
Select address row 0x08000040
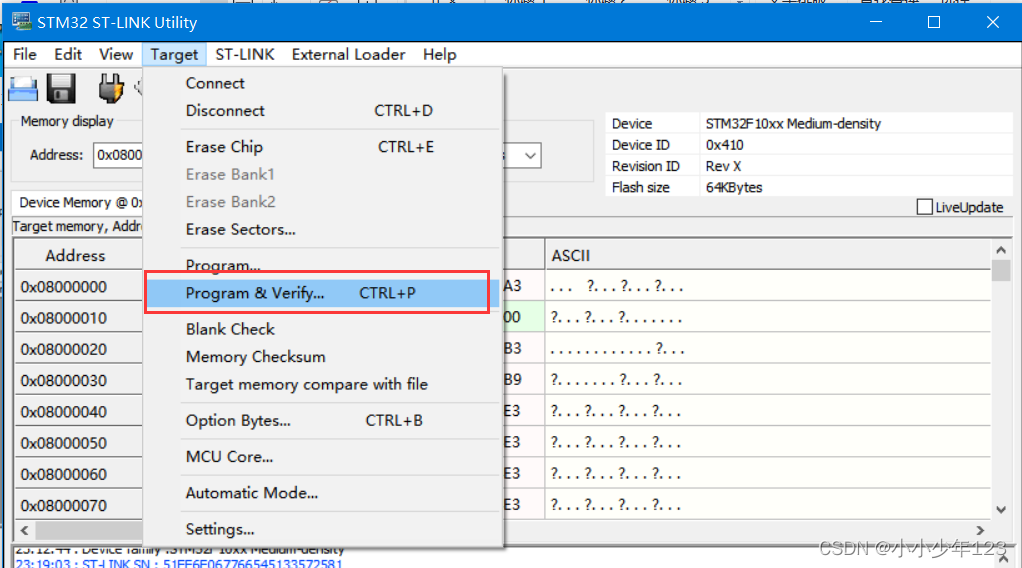pyautogui.click(x=63, y=412)
